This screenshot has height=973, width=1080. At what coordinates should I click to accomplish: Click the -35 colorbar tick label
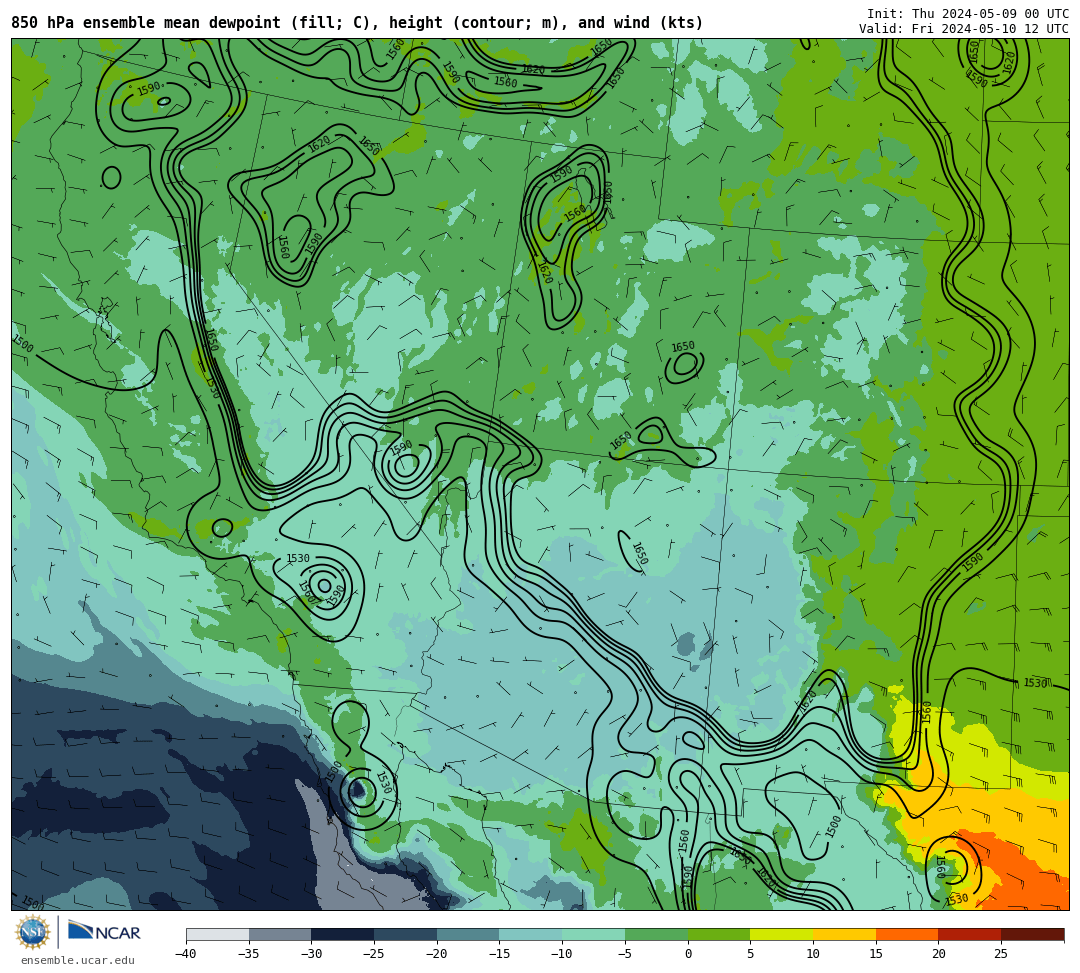pyautogui.click(x=249, y=954)
